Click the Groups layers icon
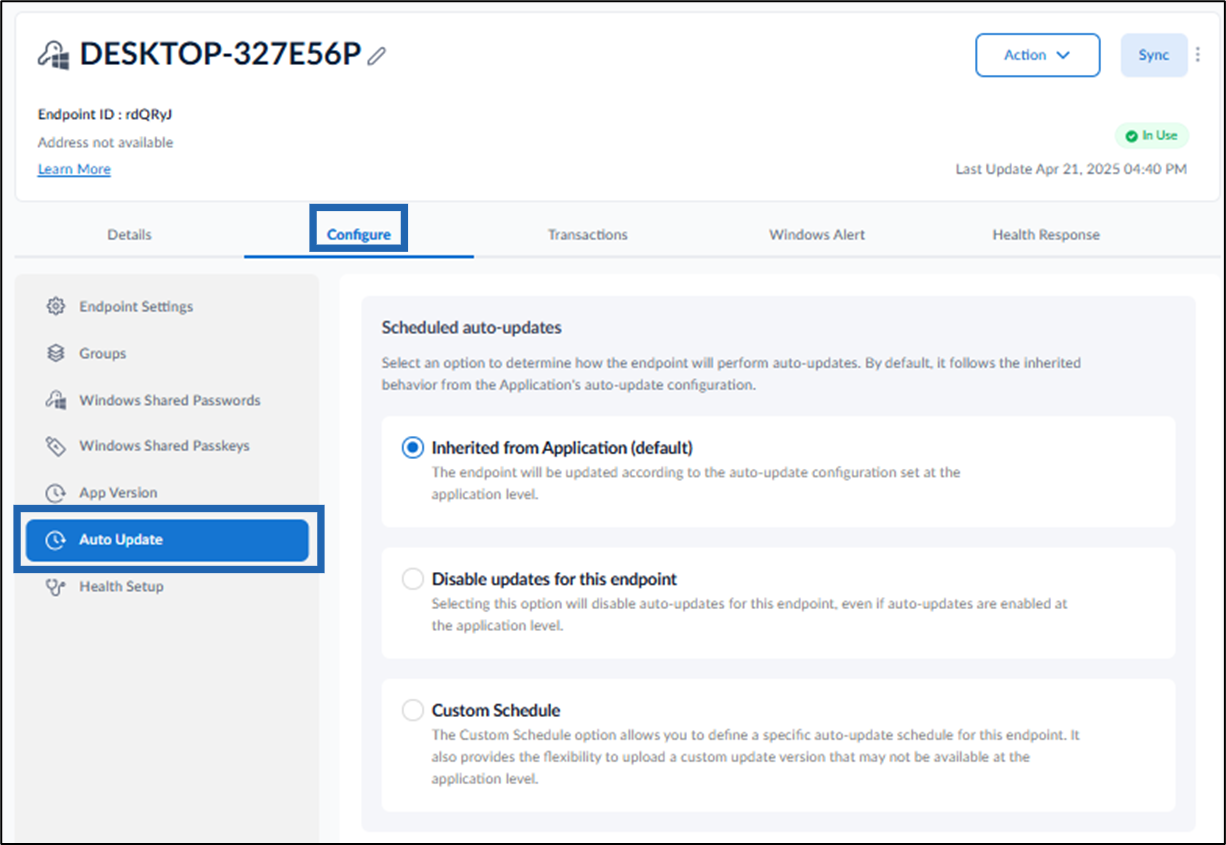Viewport: 1226px width, 845px height. pos(56,353)
